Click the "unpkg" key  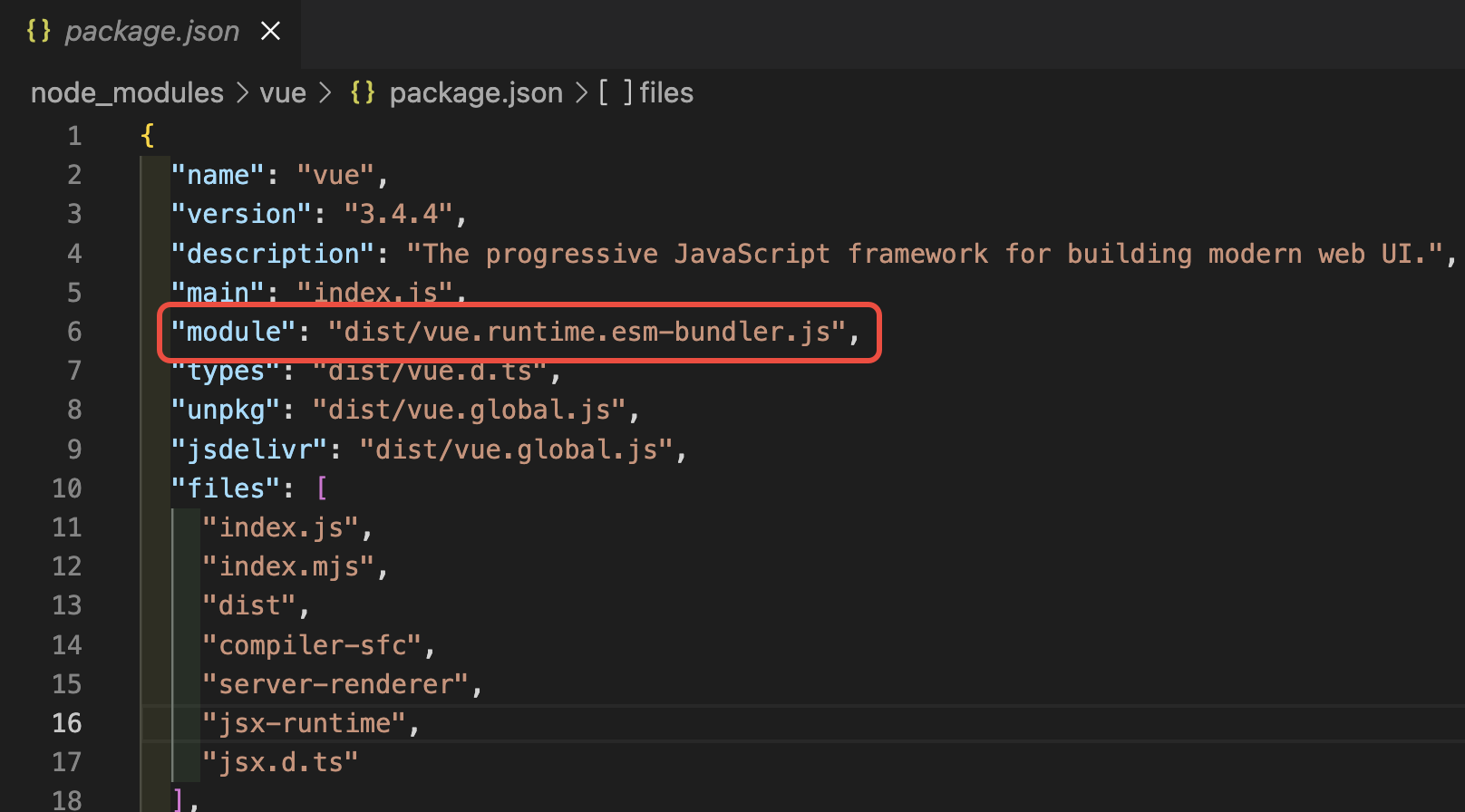tap(226, 411)
